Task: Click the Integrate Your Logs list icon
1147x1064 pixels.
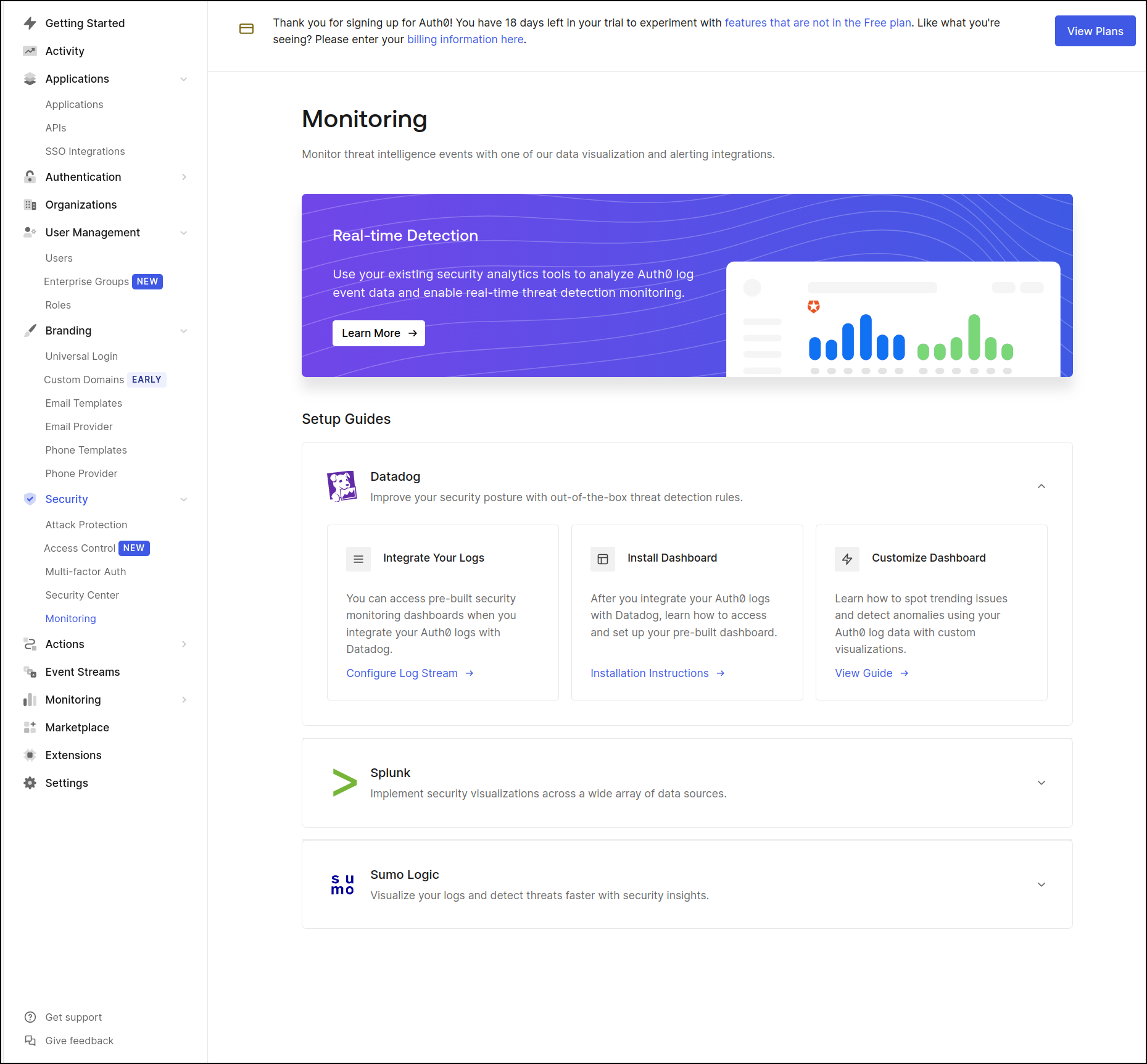Action: 358,559
